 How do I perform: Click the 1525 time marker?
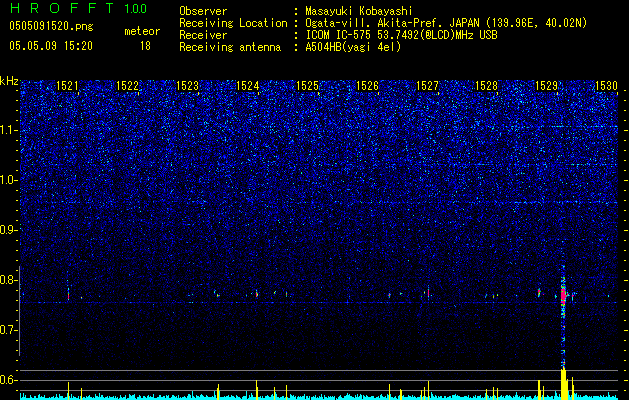pyautogui.click(x=307, y=86)
